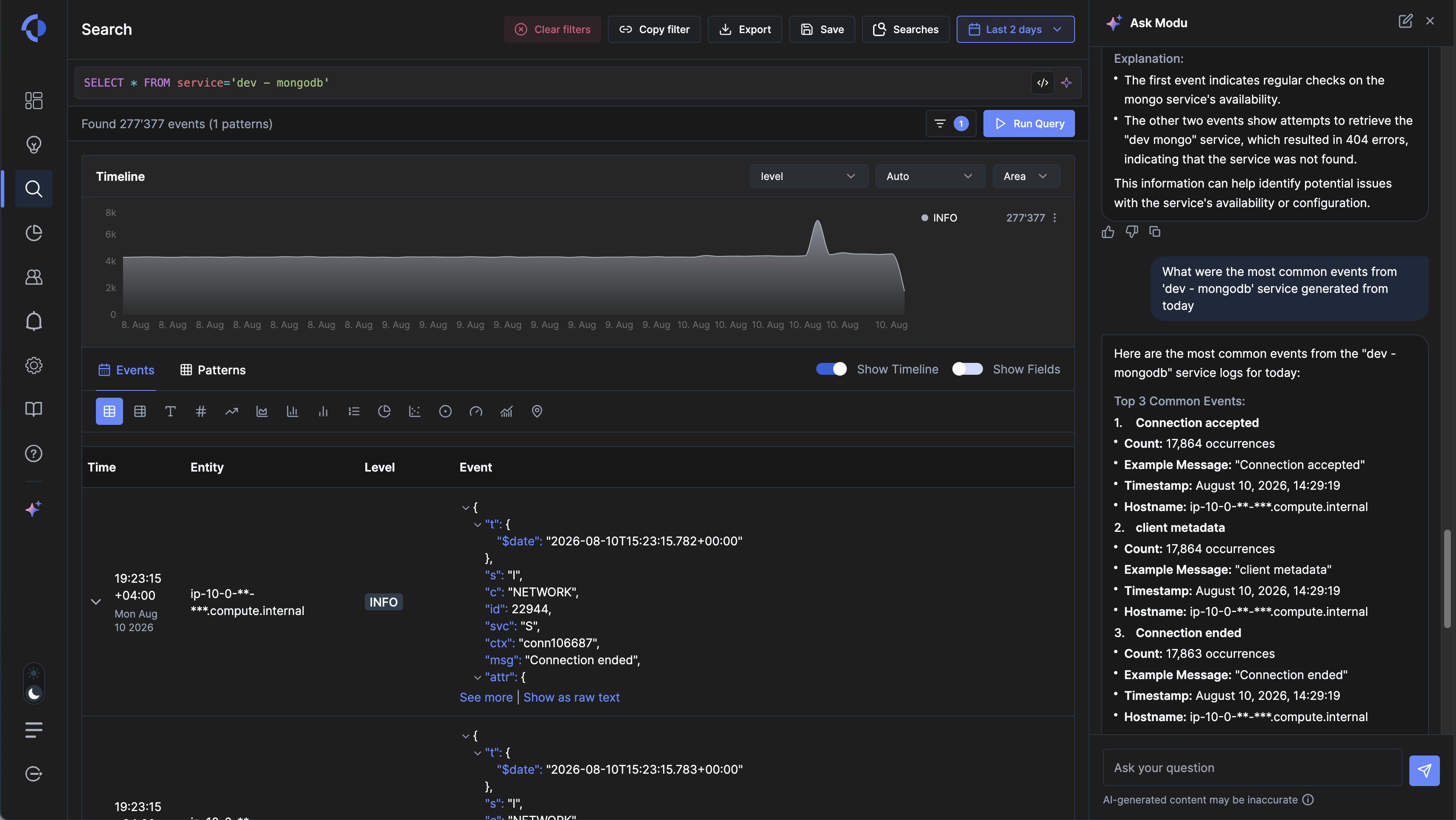Collapse the "t" object in first event
The image size is (1456, 820).
(x=478, y=525)
